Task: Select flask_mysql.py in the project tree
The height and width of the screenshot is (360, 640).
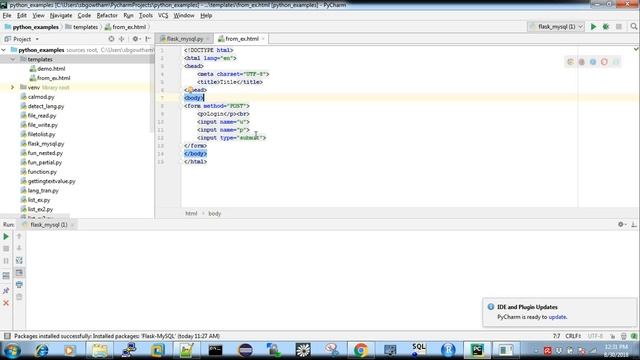Action: point(46,144)
